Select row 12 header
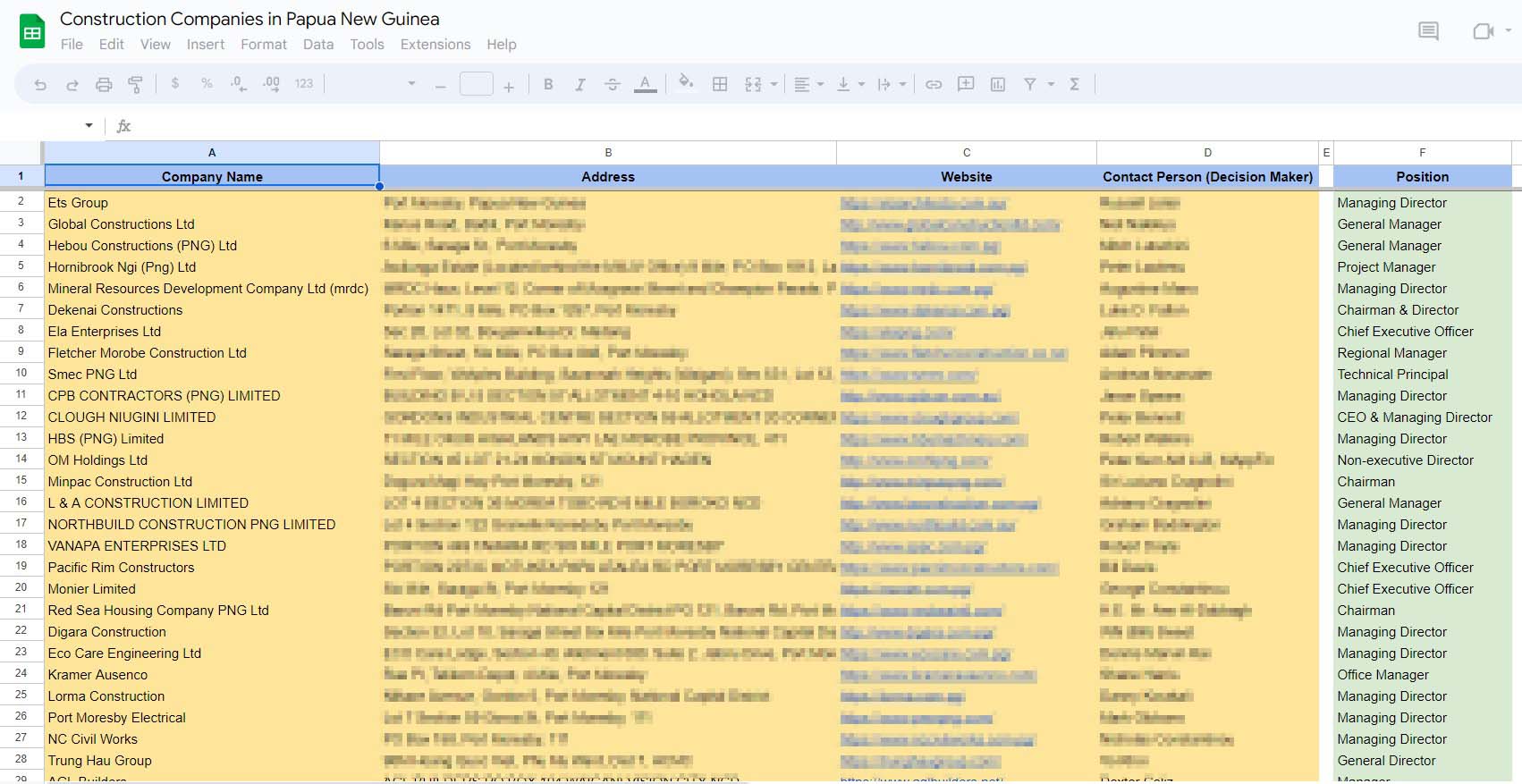 click(21, 416)
